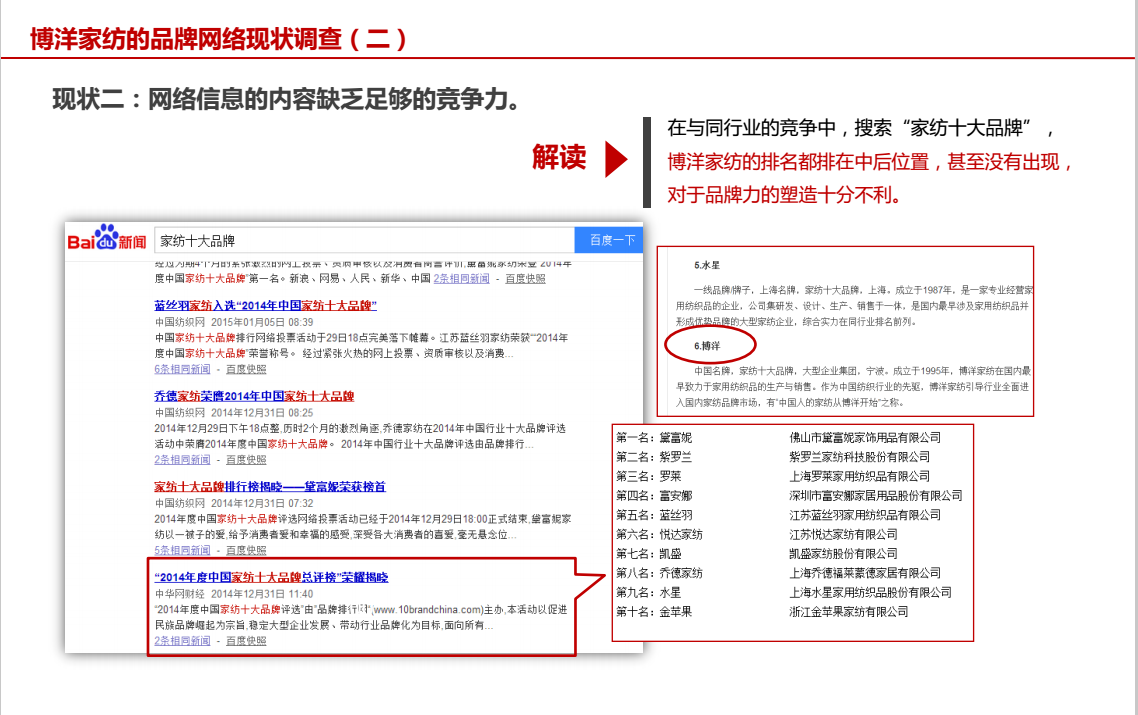Click the 5.水星 heading
Screen dimensions: 1138x715
pyautogui.click(x=707, y=266)
